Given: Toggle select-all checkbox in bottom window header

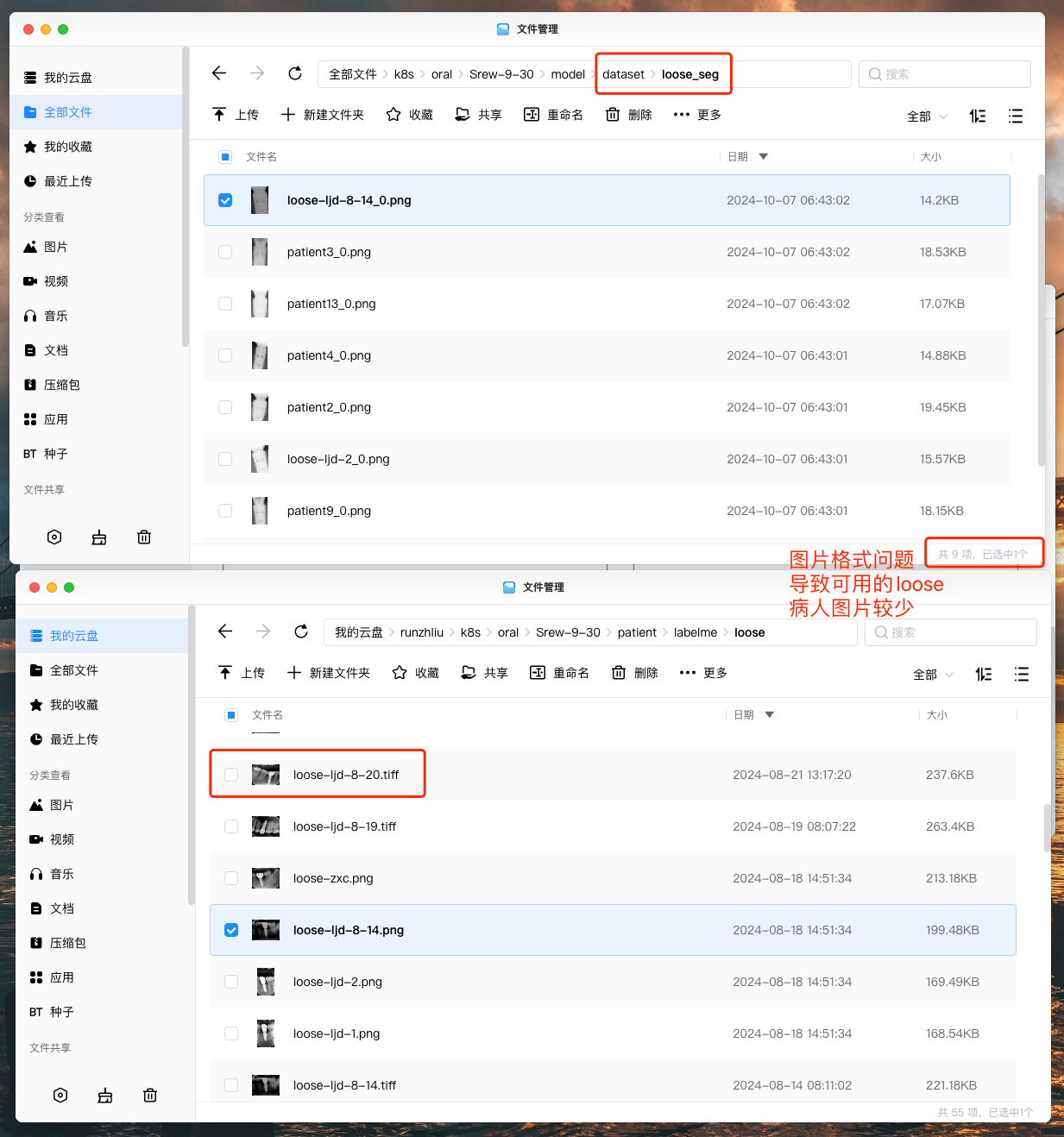Looking at the screenshot, I should coord(231,715).
